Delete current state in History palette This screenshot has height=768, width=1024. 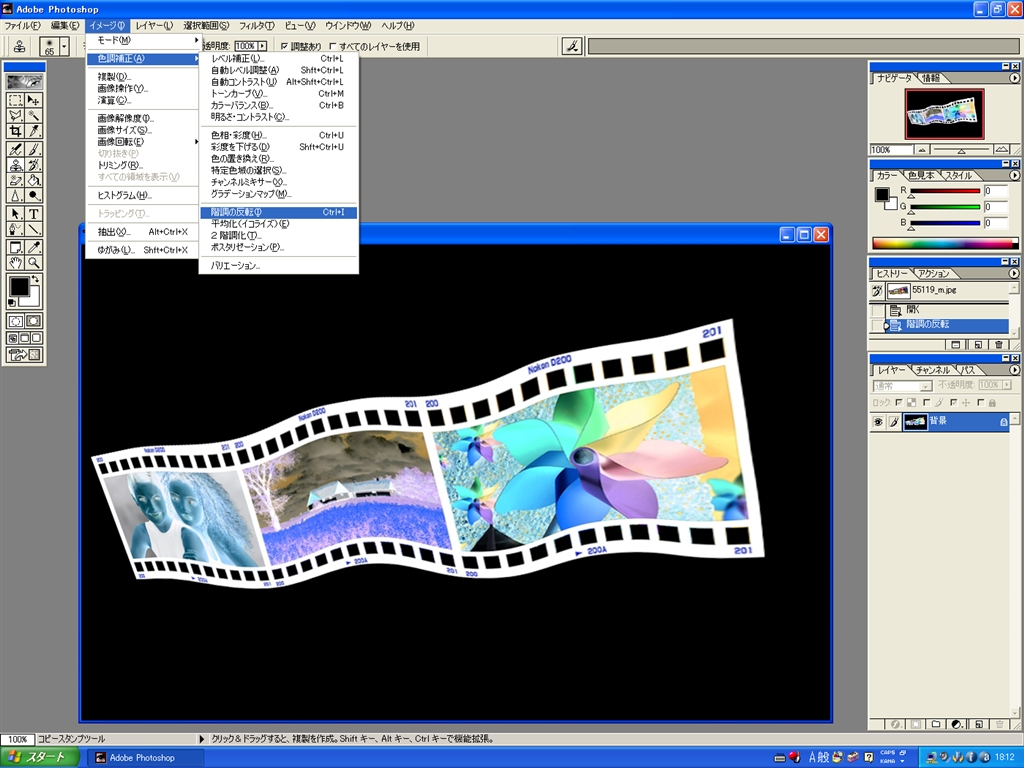pos(999,345)
